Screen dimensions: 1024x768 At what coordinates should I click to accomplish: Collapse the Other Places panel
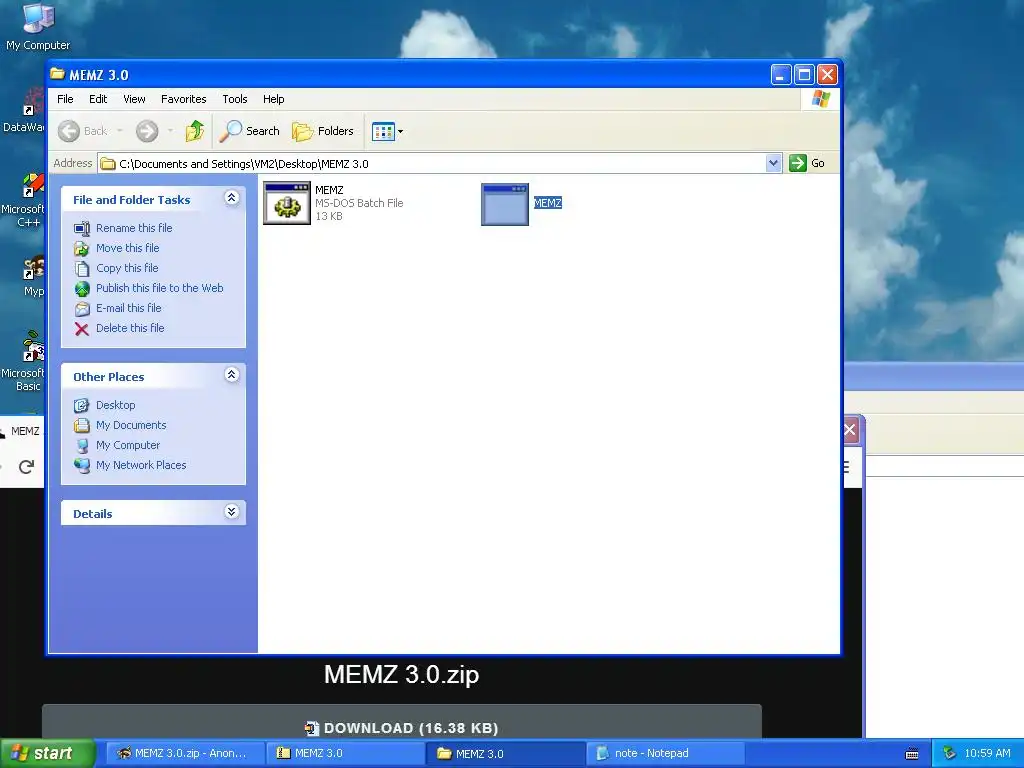231,375
